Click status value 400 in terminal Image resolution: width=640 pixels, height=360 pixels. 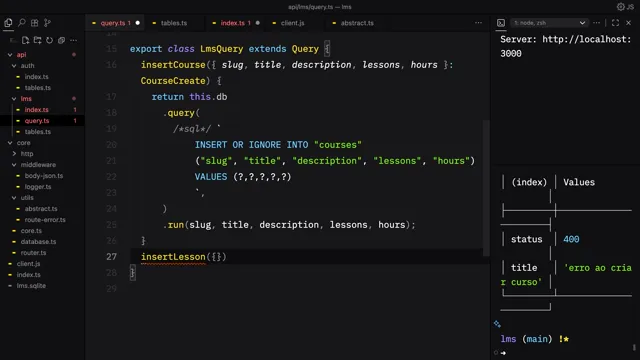(571, 240)
